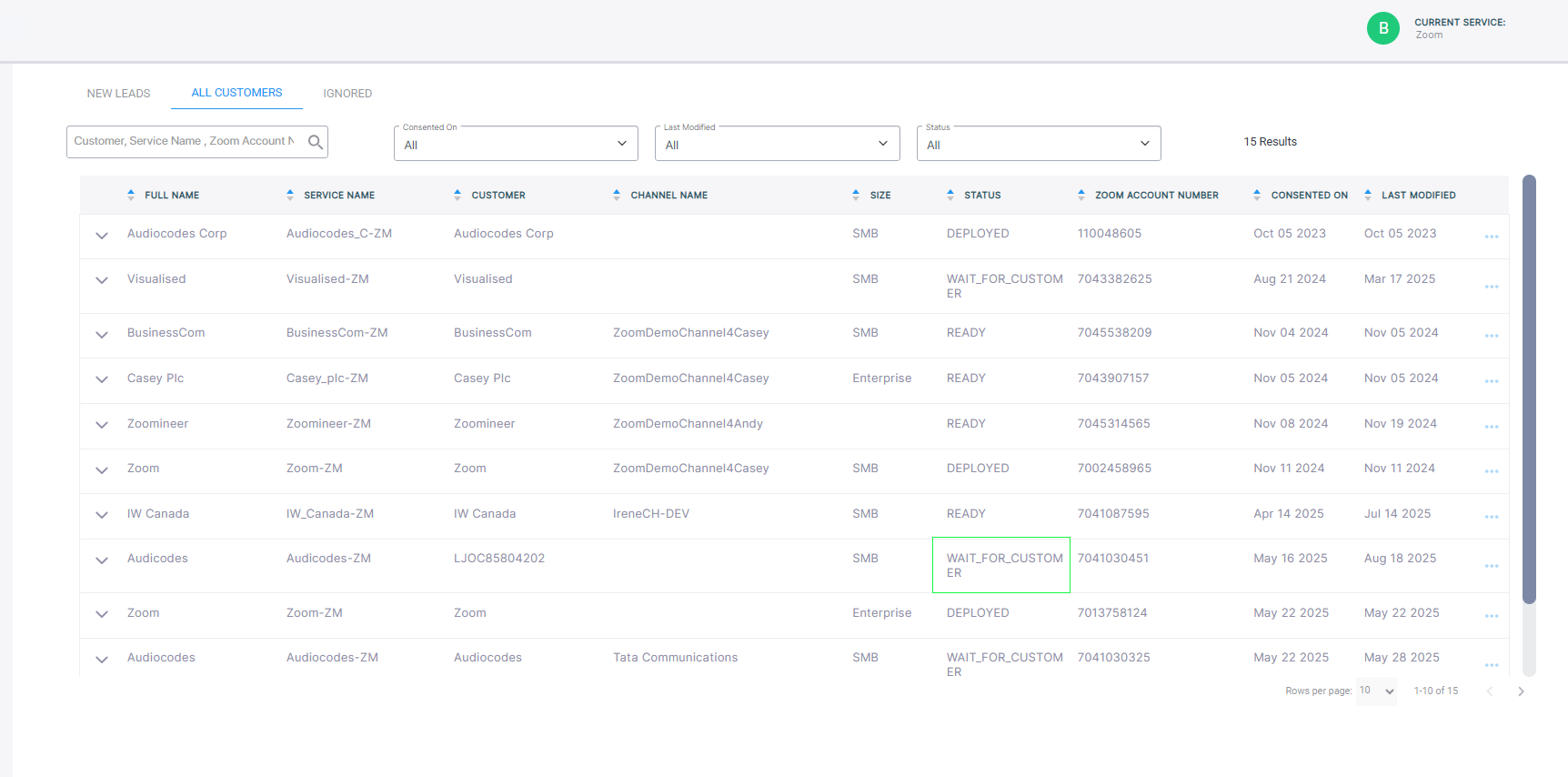Sort by Channel Name column arrows
Screen dimensions: 1568x777
pos(617,195)
